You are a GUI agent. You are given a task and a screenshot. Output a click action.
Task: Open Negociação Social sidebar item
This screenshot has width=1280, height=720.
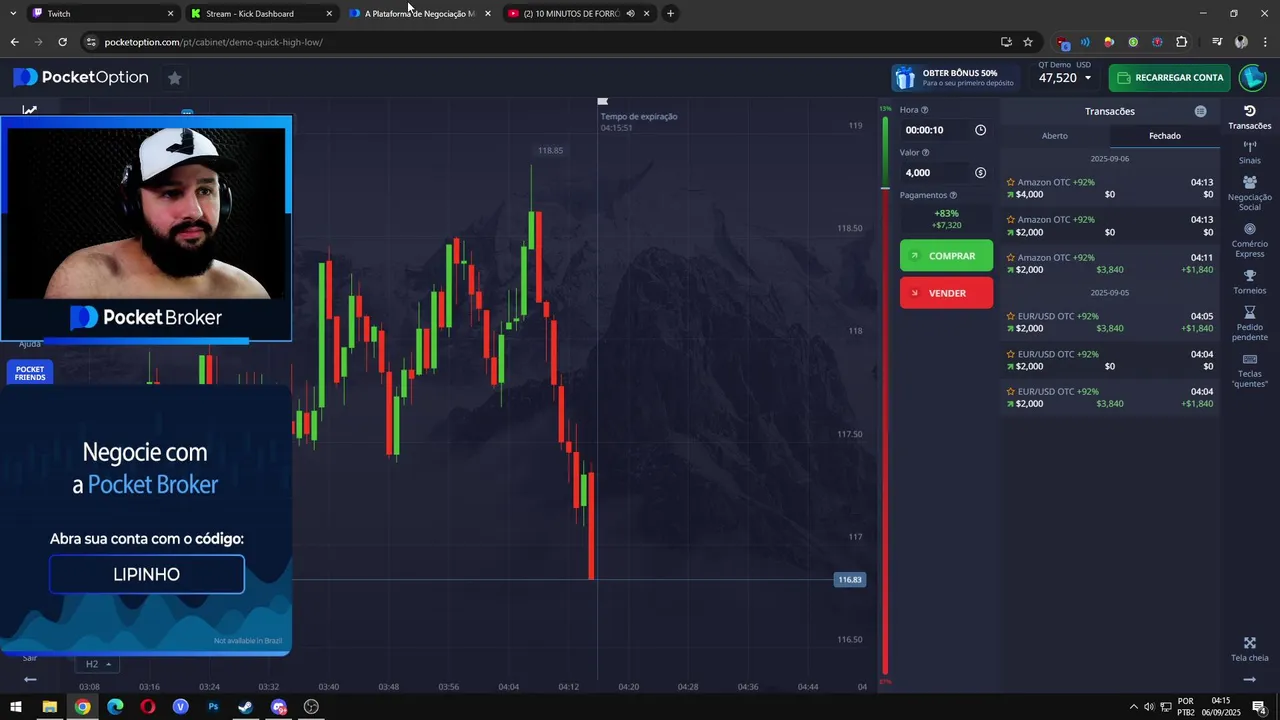(x=1249, y=193)
